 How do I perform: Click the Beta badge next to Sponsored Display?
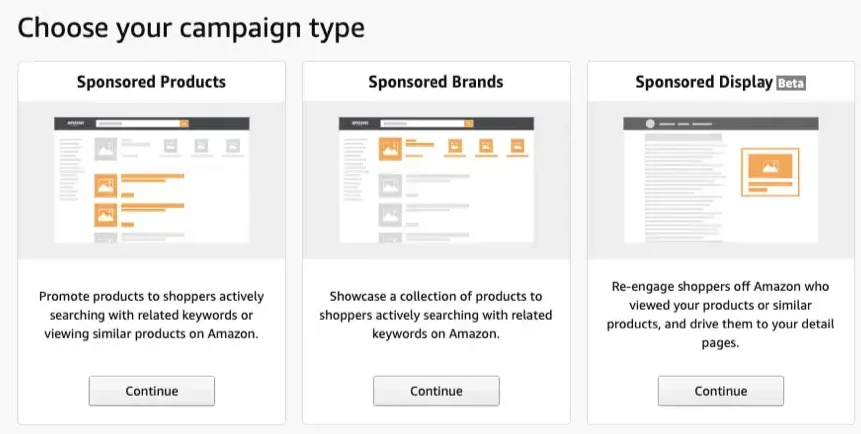(x=791, y=84)
